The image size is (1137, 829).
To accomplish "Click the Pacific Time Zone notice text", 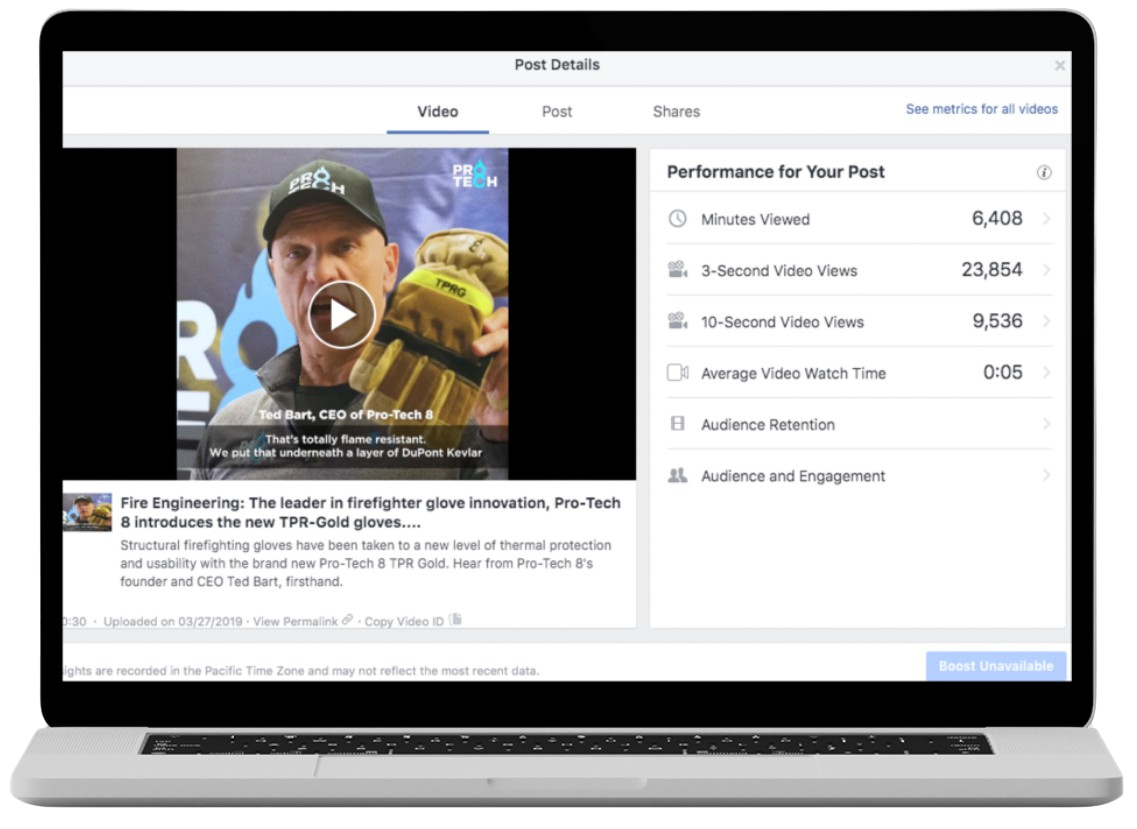I will click(x=301, y=671).
